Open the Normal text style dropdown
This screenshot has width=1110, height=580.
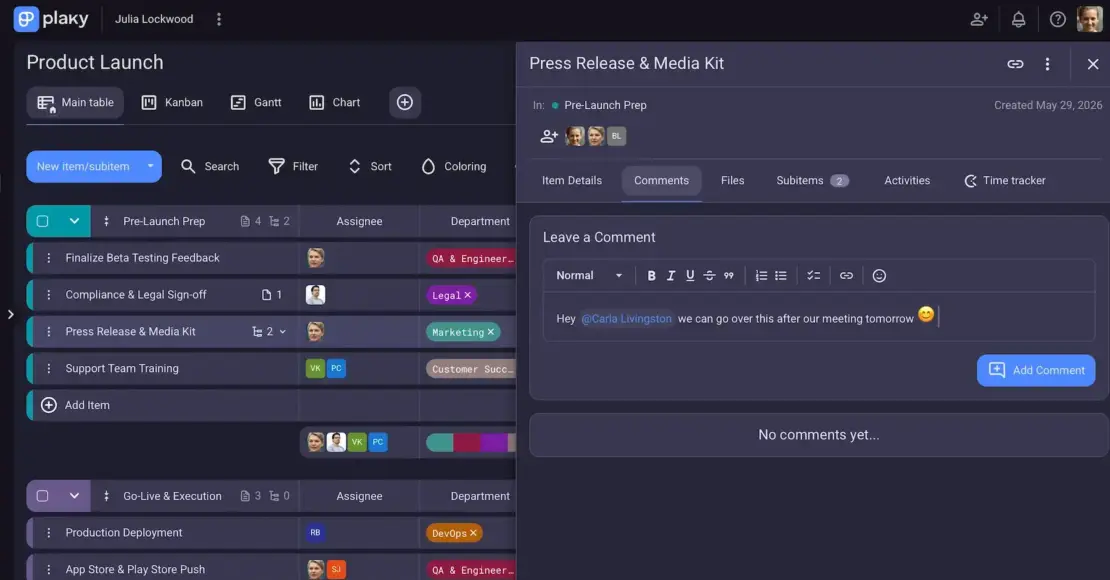point(589,275)
